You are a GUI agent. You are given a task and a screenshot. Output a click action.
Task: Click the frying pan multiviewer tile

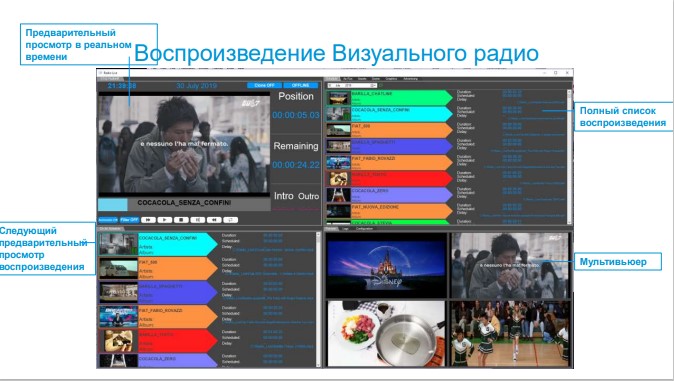[386, 333]
